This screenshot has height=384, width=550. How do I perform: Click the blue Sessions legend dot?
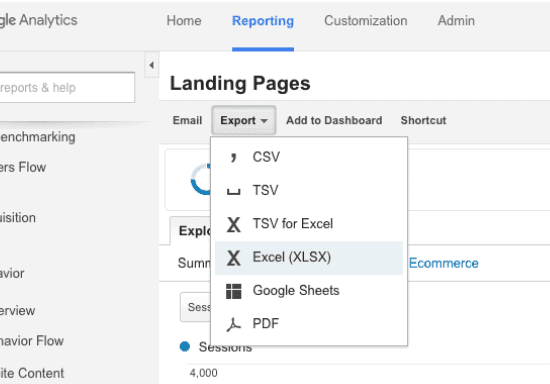tap(185, 346)
